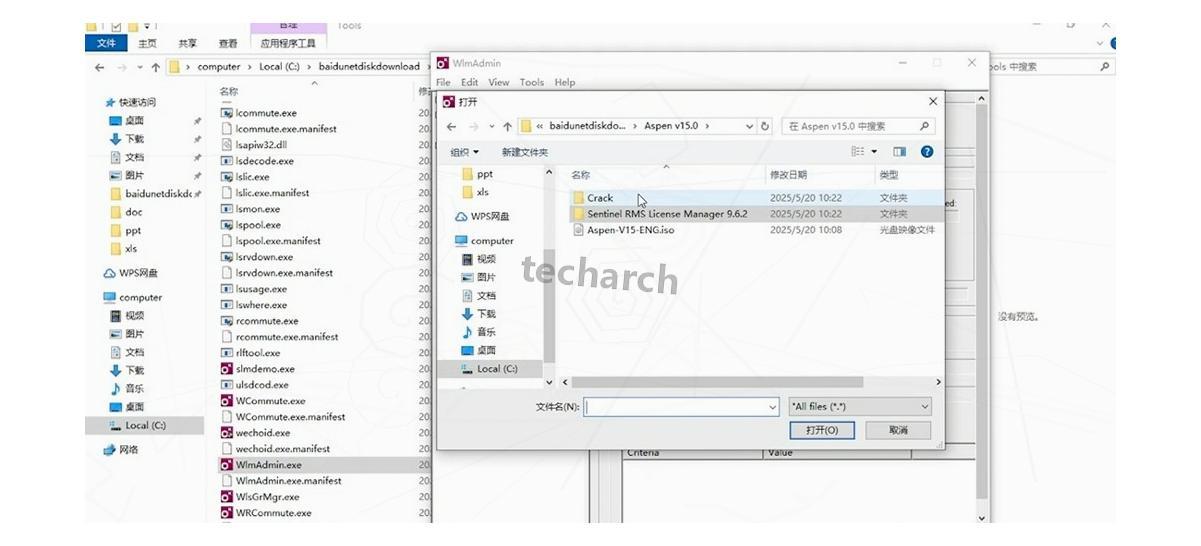Toggle the preview pane in dialog
The width and height of the screenshot is (1201, 546).
click(x=899, y=152)
